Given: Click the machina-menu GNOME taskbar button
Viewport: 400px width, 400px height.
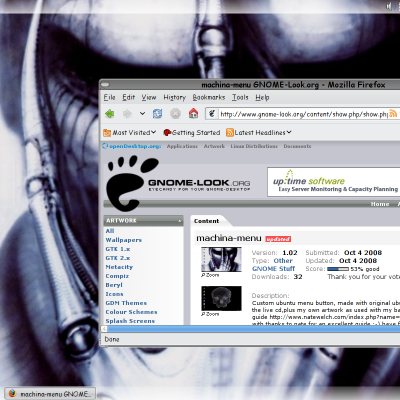Looking at the screenshot, I should [x=50, y=394].
